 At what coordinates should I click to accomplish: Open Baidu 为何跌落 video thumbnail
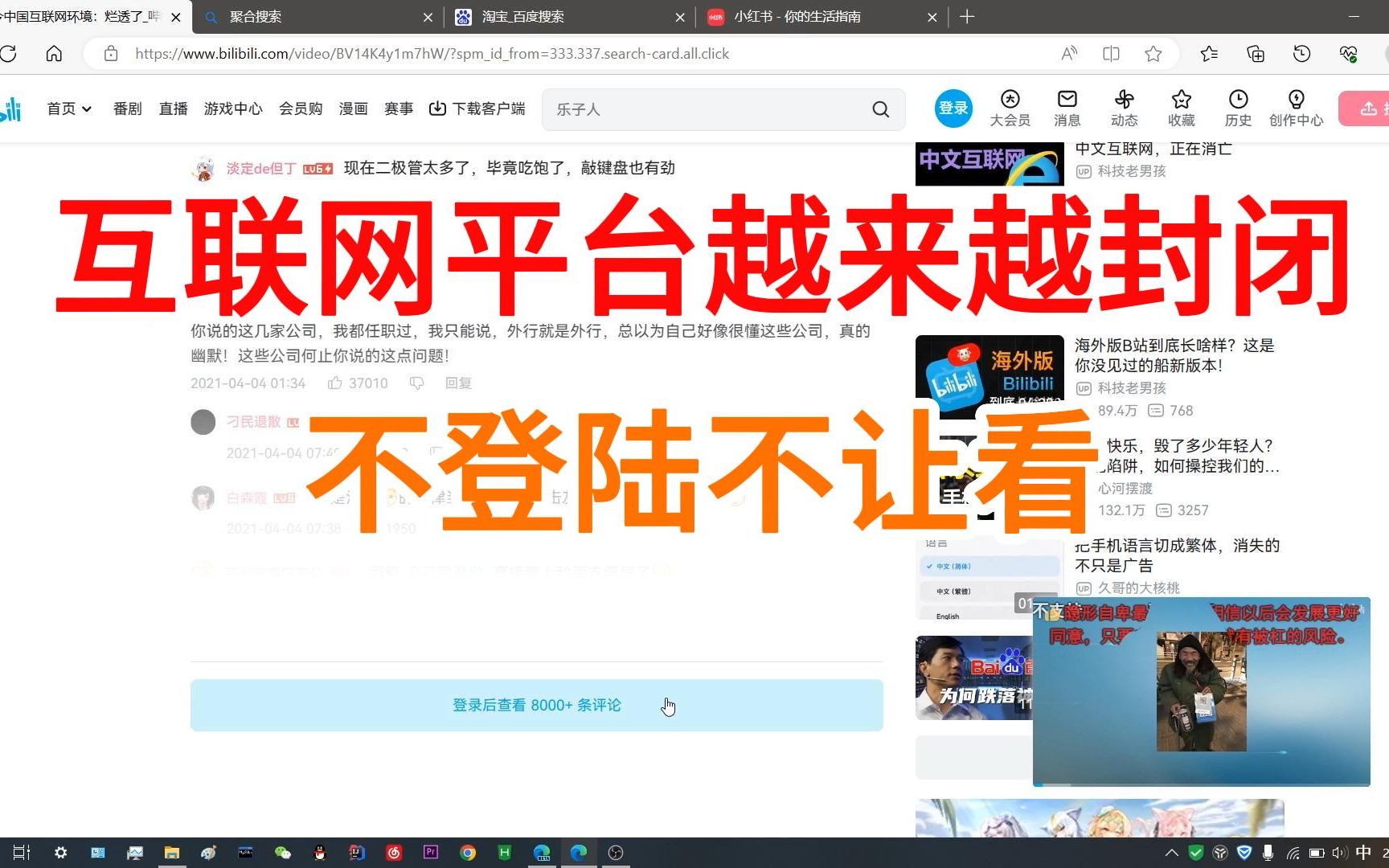(973, 678)
